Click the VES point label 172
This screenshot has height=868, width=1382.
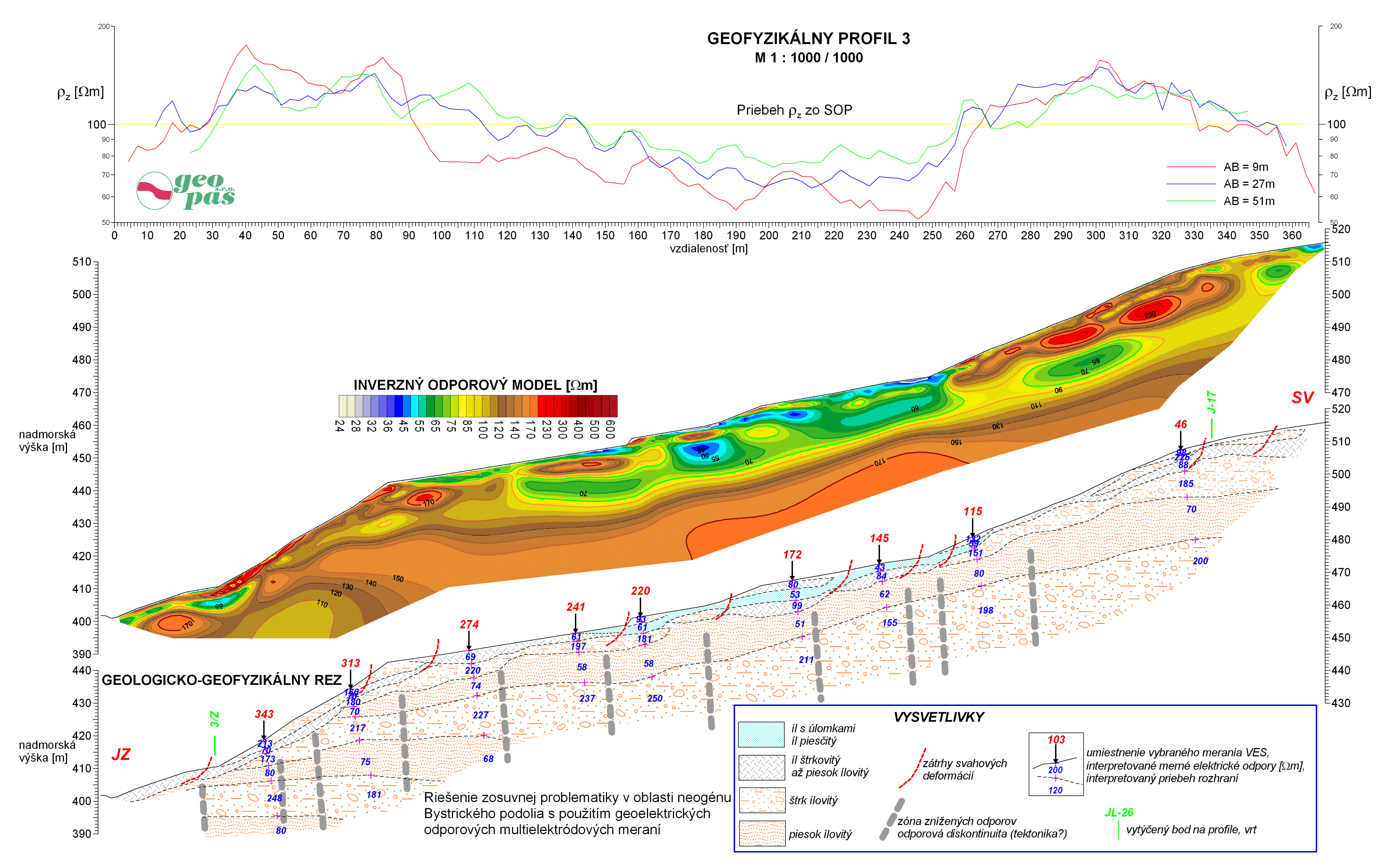792,555
